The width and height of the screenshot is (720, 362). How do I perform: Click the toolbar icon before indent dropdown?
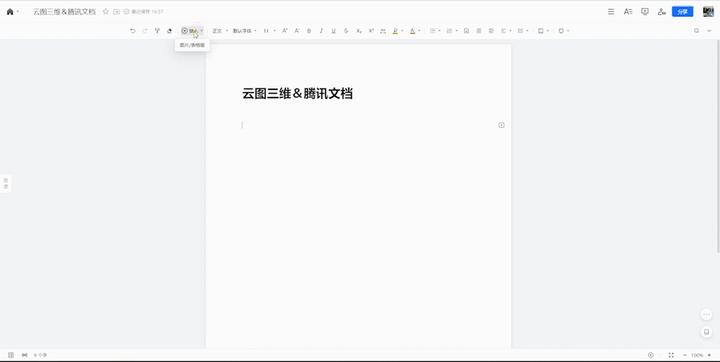point(491,31)
